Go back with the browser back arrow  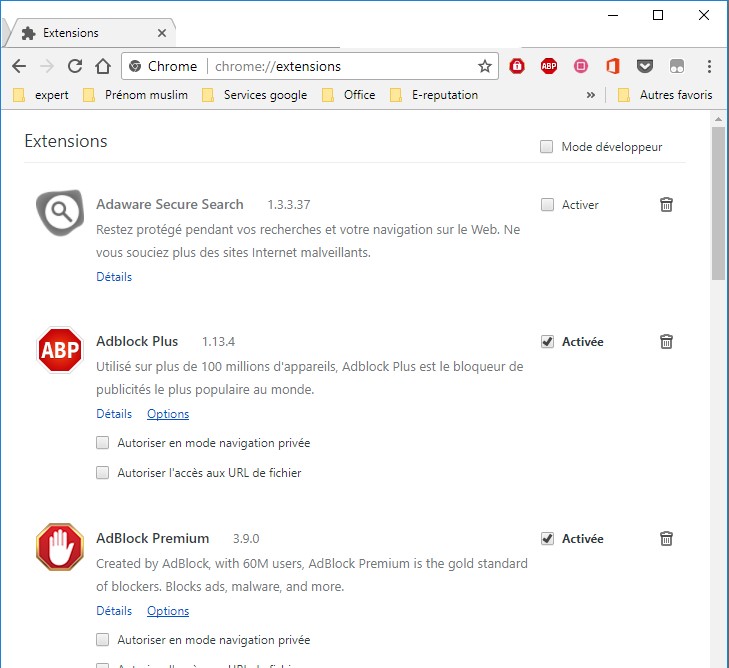pyautogui.click(x=19, y=66)
